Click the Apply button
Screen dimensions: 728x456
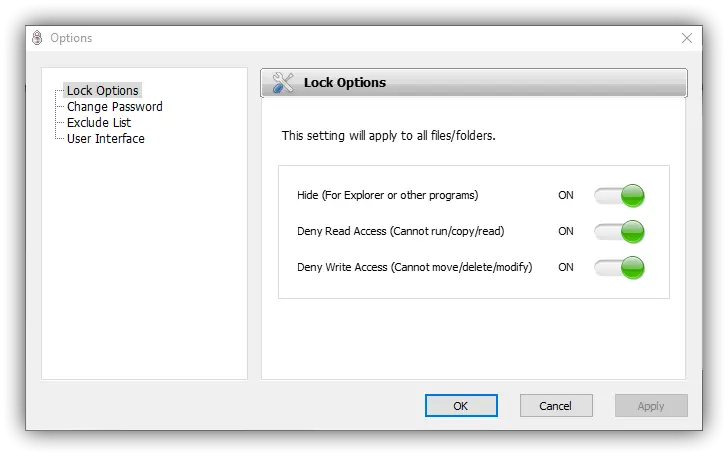pyautogui.click(x=651, y=406)
